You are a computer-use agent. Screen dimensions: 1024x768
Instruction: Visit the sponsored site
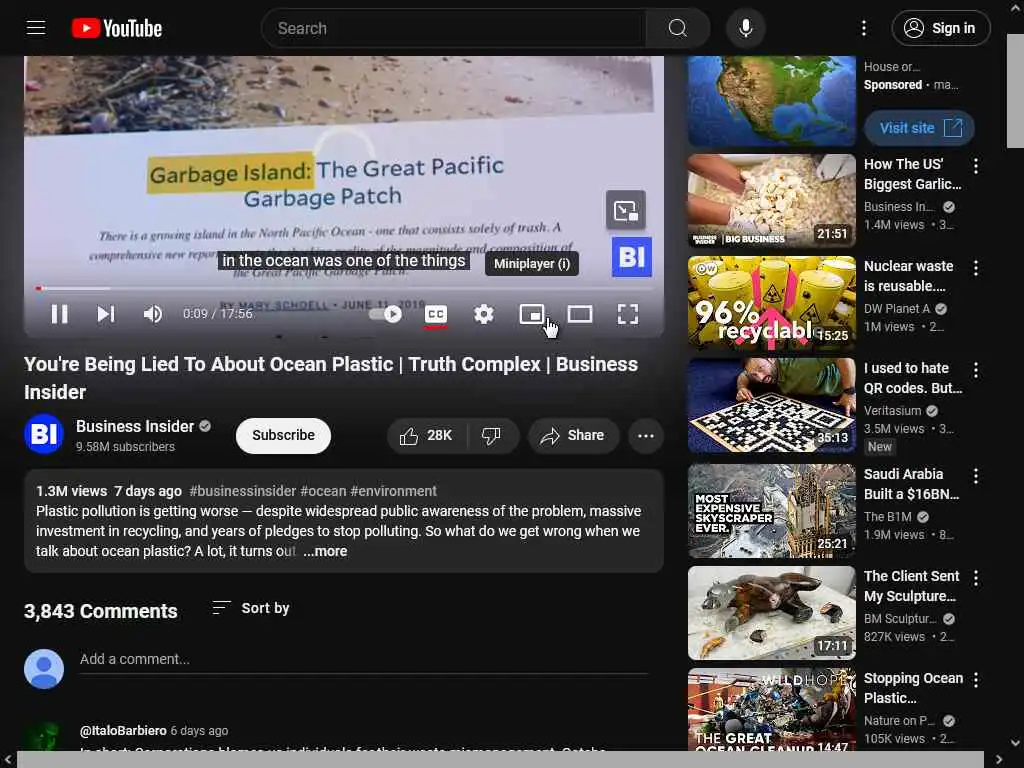click(919, 128)
